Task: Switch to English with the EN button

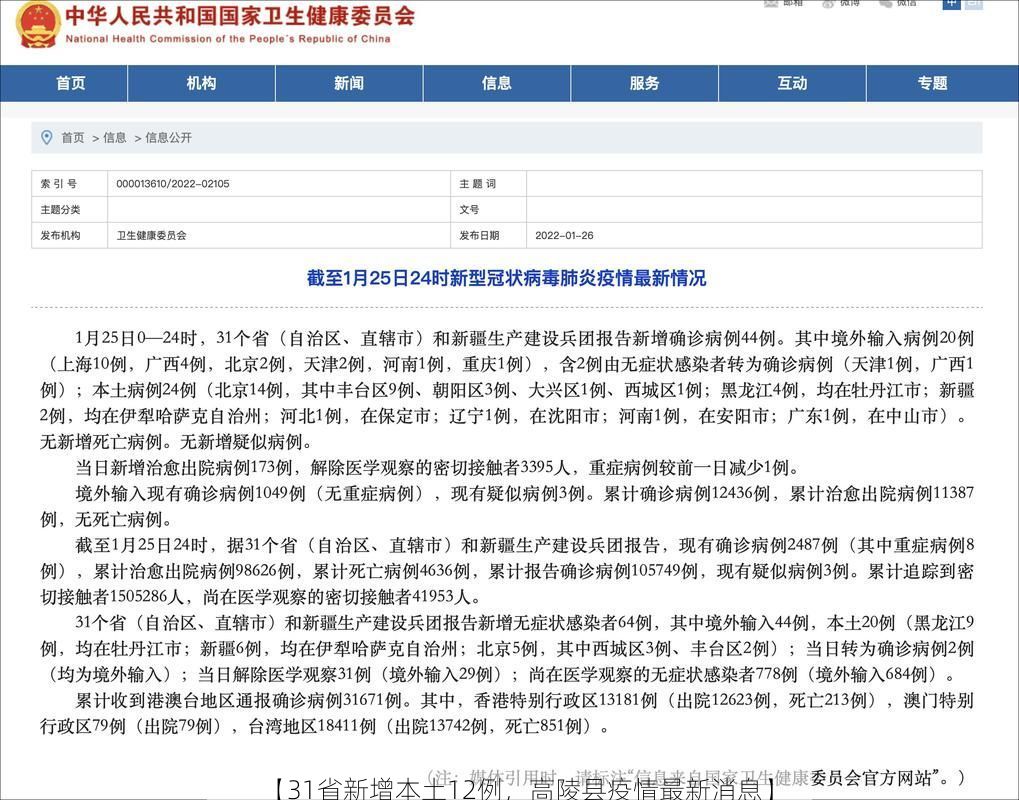Action: pyautogui.click(x=975, y=5)
